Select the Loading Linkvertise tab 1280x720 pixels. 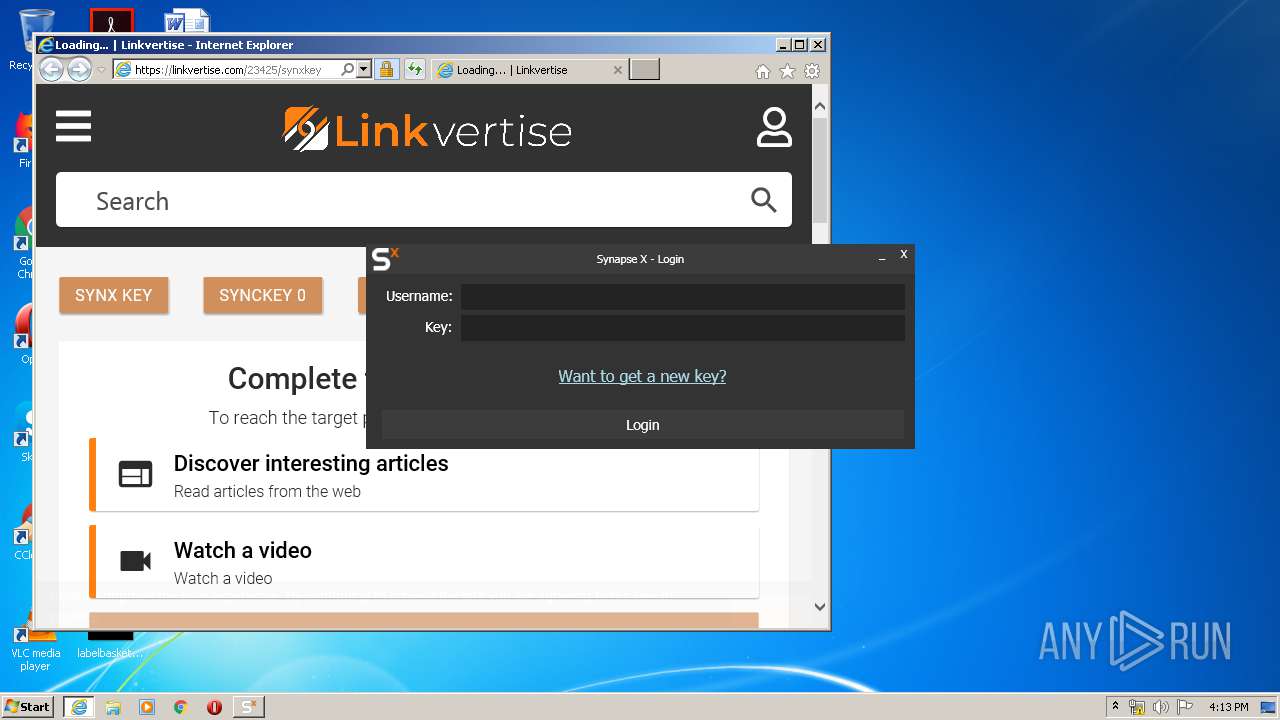(x=530, y=70)
